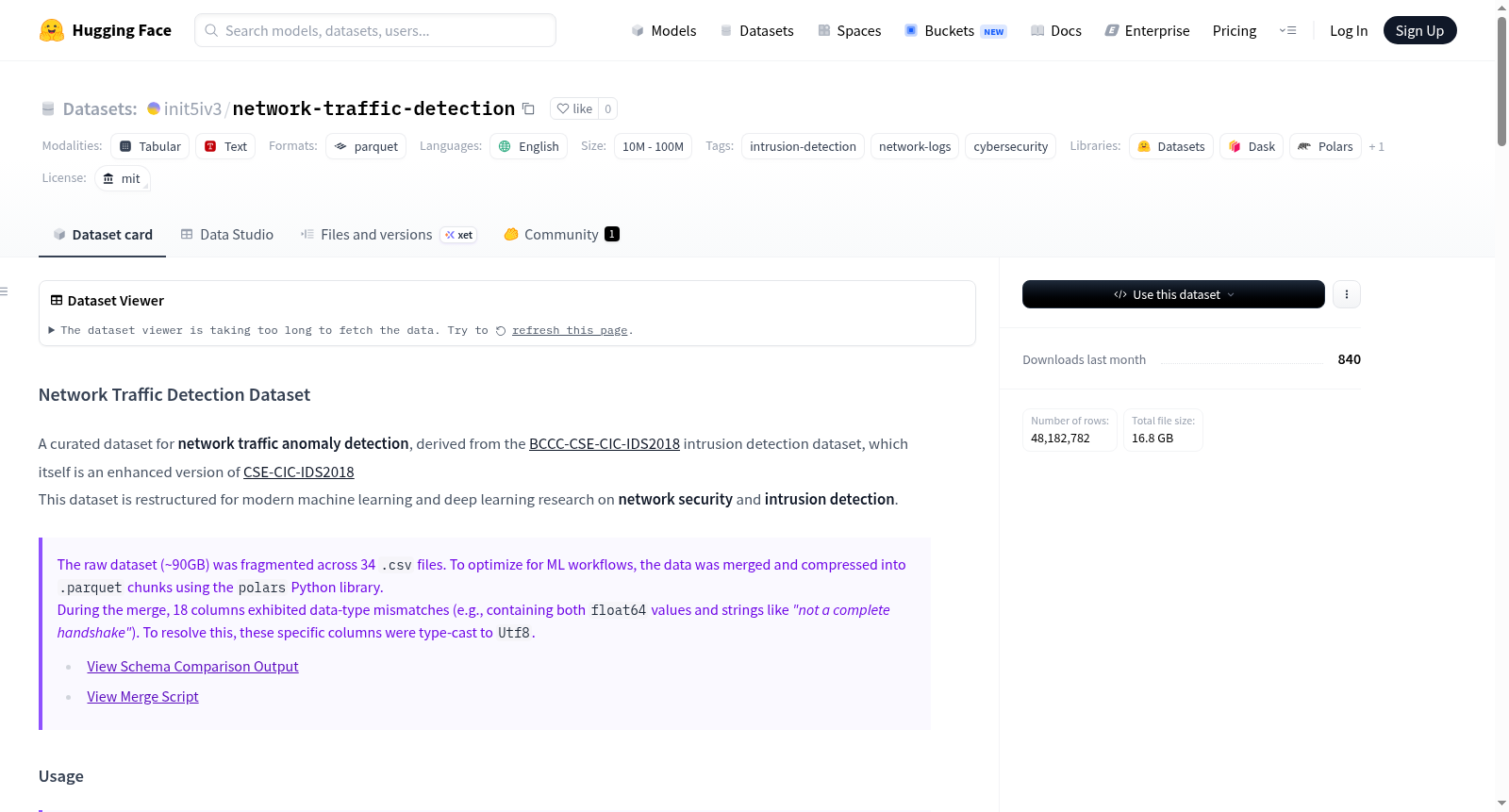The width and height of the screenshot is (1509, 812).
Task: Open the View Merge Script link
Action: (x=142, y=697)
